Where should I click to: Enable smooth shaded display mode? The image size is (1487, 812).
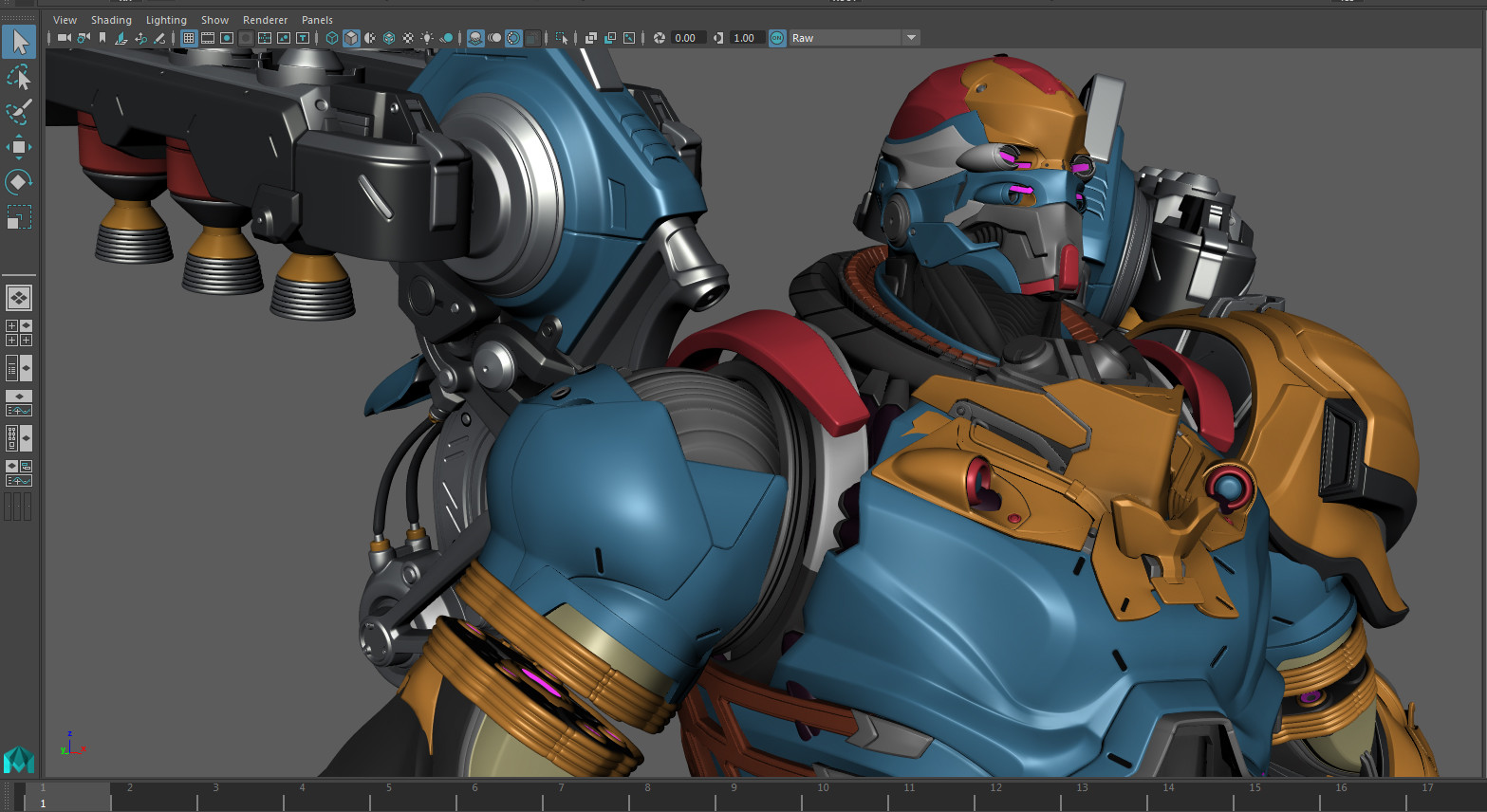click(353, 38)
